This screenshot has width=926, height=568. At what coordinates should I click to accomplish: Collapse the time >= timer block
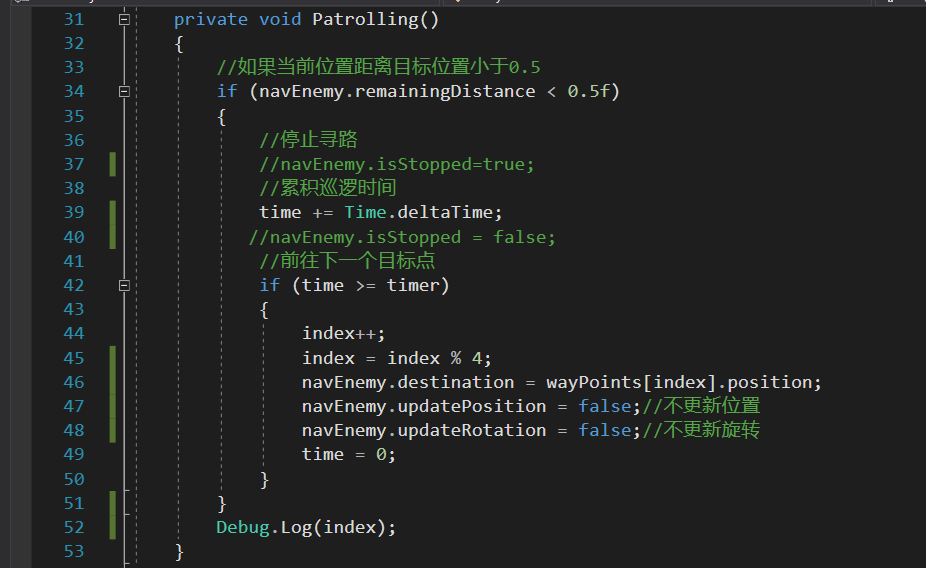(124, 286)
